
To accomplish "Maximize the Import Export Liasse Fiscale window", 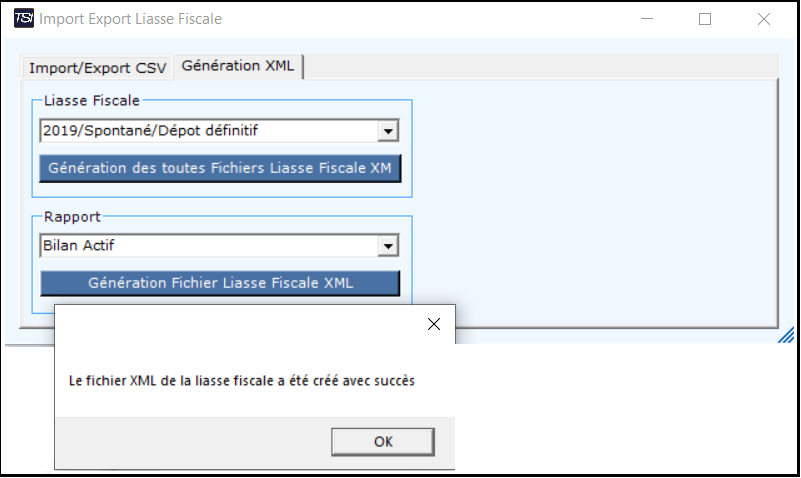I will 705,19.
